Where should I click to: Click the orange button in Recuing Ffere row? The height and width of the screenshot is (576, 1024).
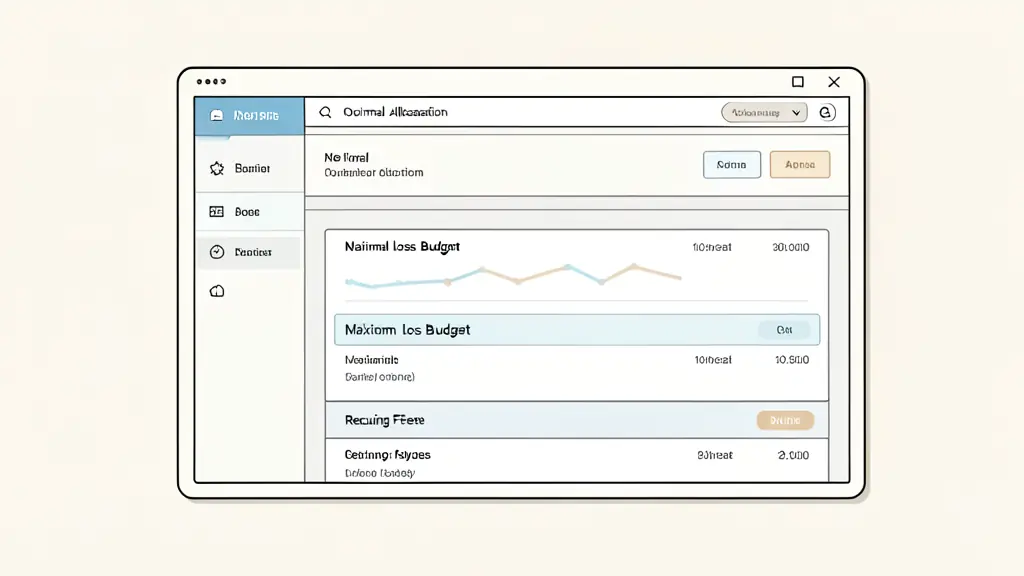785,420
